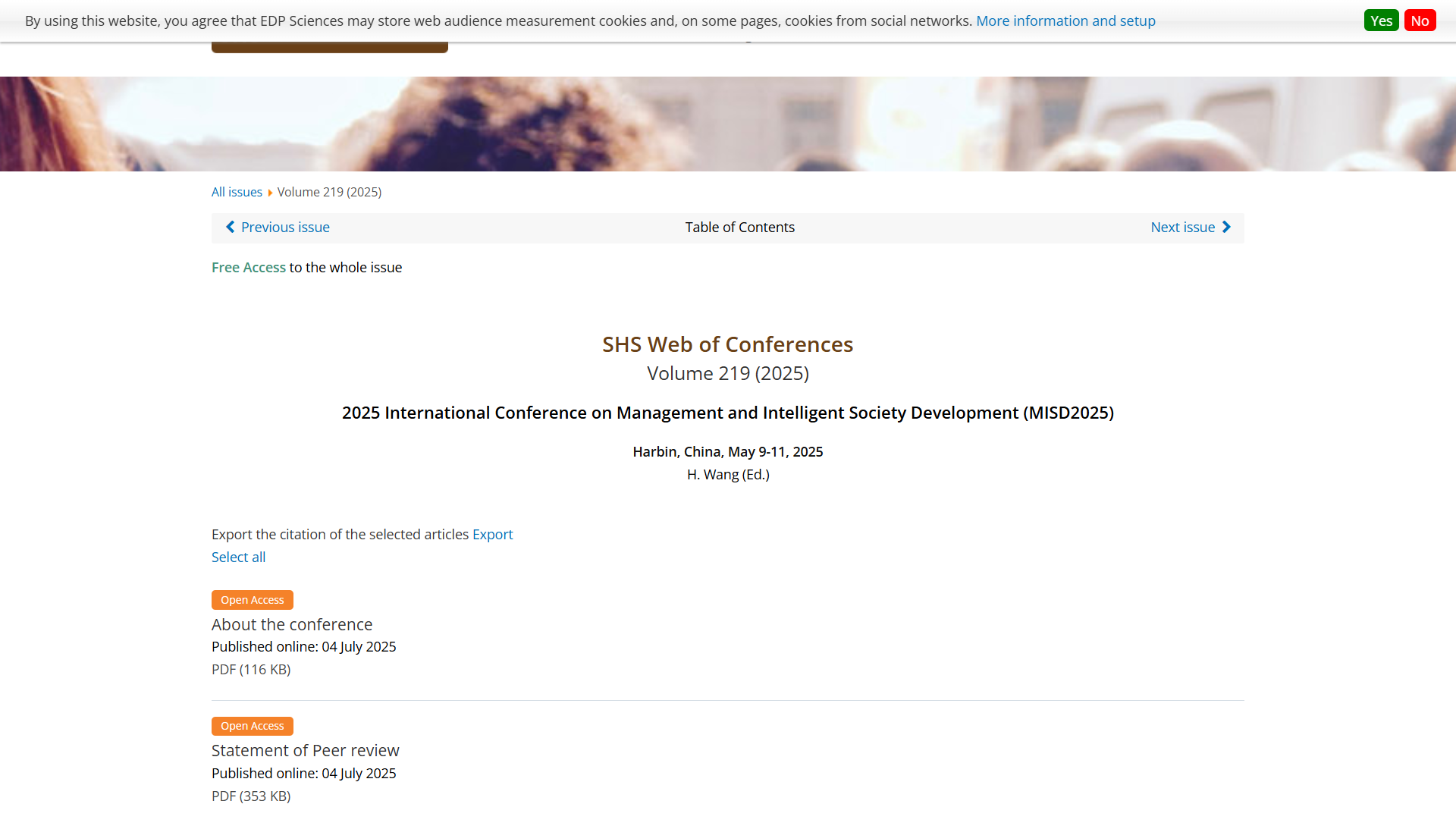Open More information and setup link
Image resolution: width=1456 pixels, height=826 pixels.
1065,20
